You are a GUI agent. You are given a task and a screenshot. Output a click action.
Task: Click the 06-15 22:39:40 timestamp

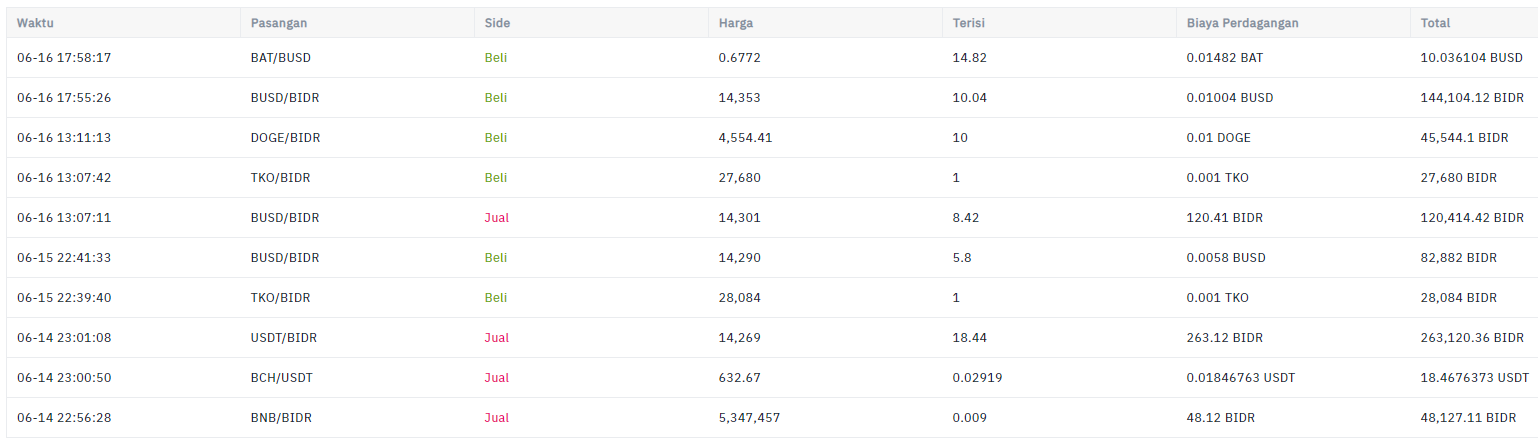(64, 298)
